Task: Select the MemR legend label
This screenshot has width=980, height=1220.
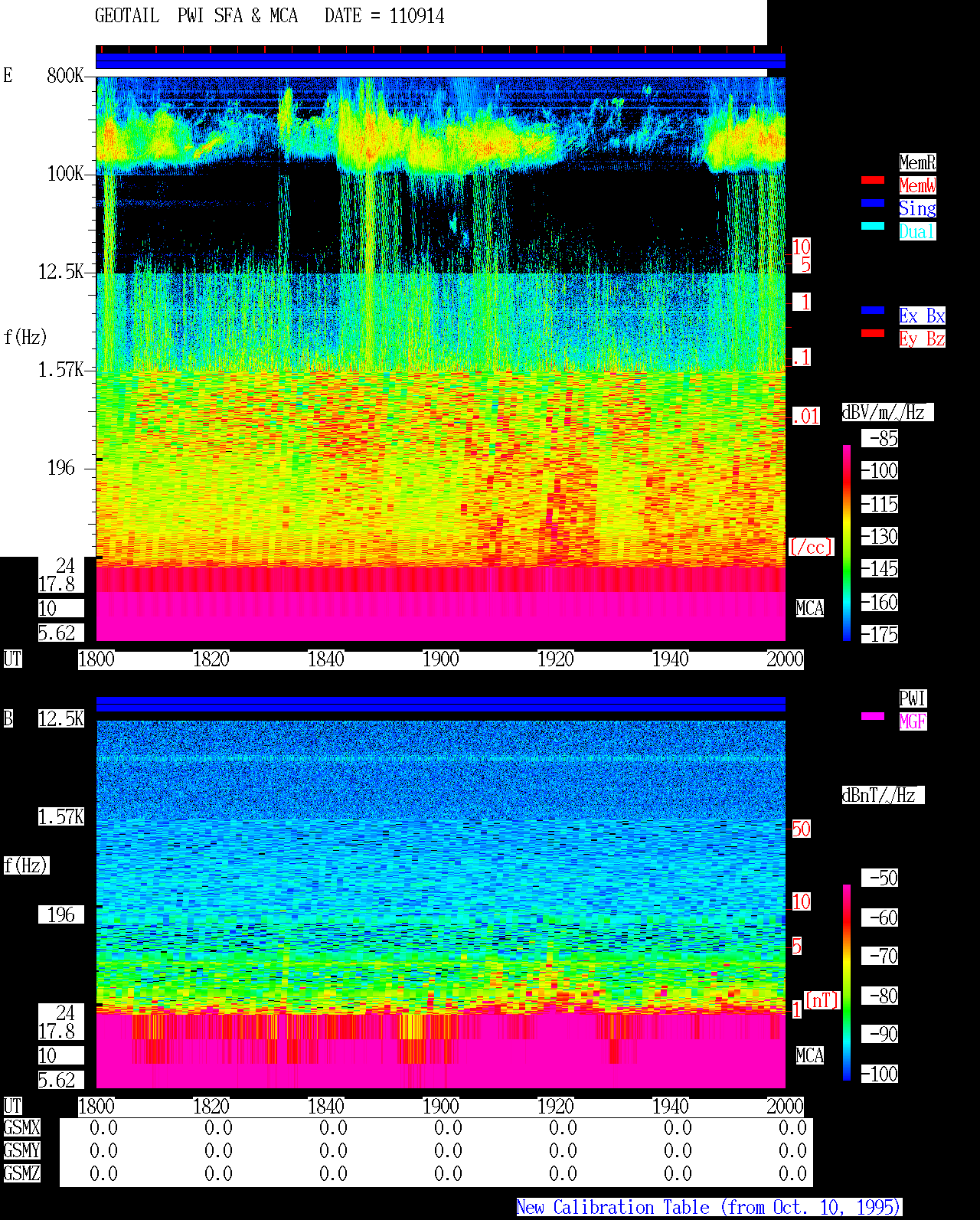Action: pos(917,162)
